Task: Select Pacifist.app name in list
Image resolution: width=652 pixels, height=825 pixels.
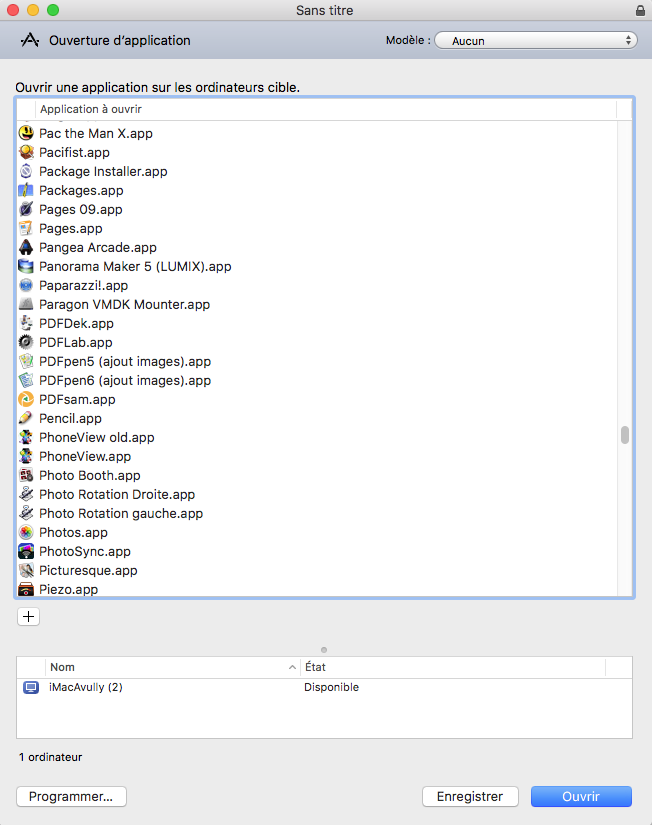Action: 74,153
